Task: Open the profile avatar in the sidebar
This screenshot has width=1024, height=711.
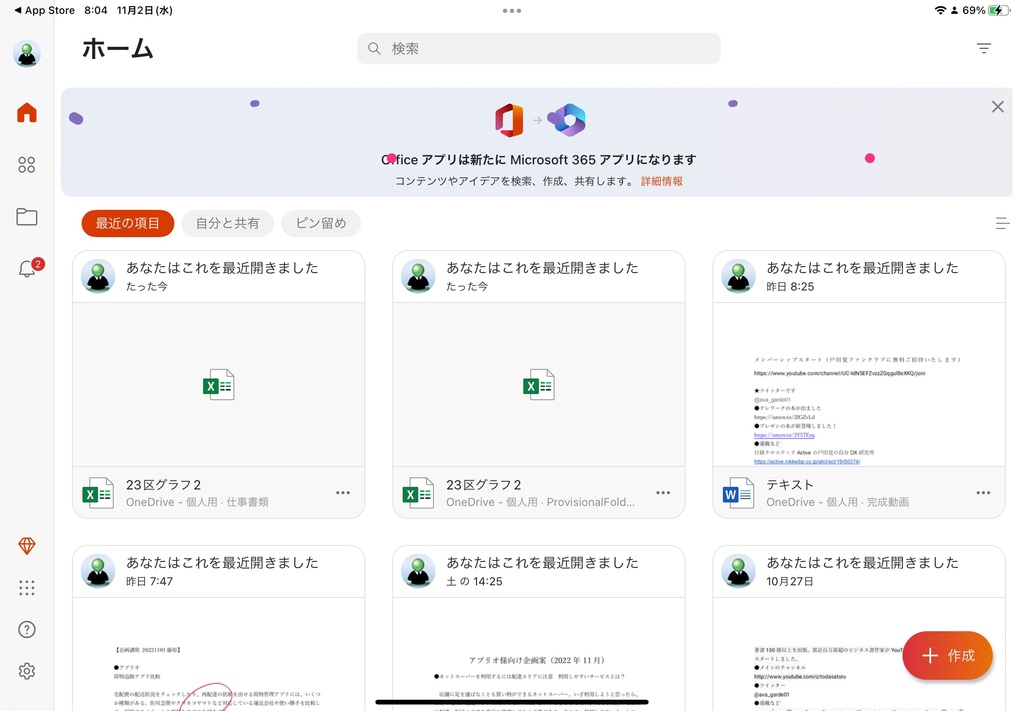Action: (x=27, y=54)
